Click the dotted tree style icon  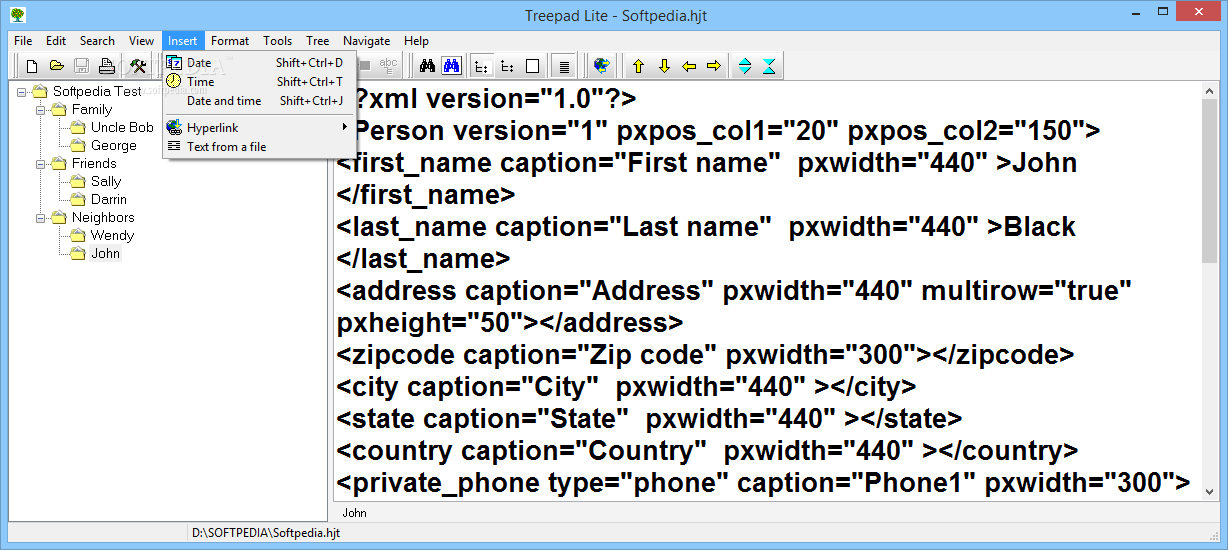[x=507, y=66]
